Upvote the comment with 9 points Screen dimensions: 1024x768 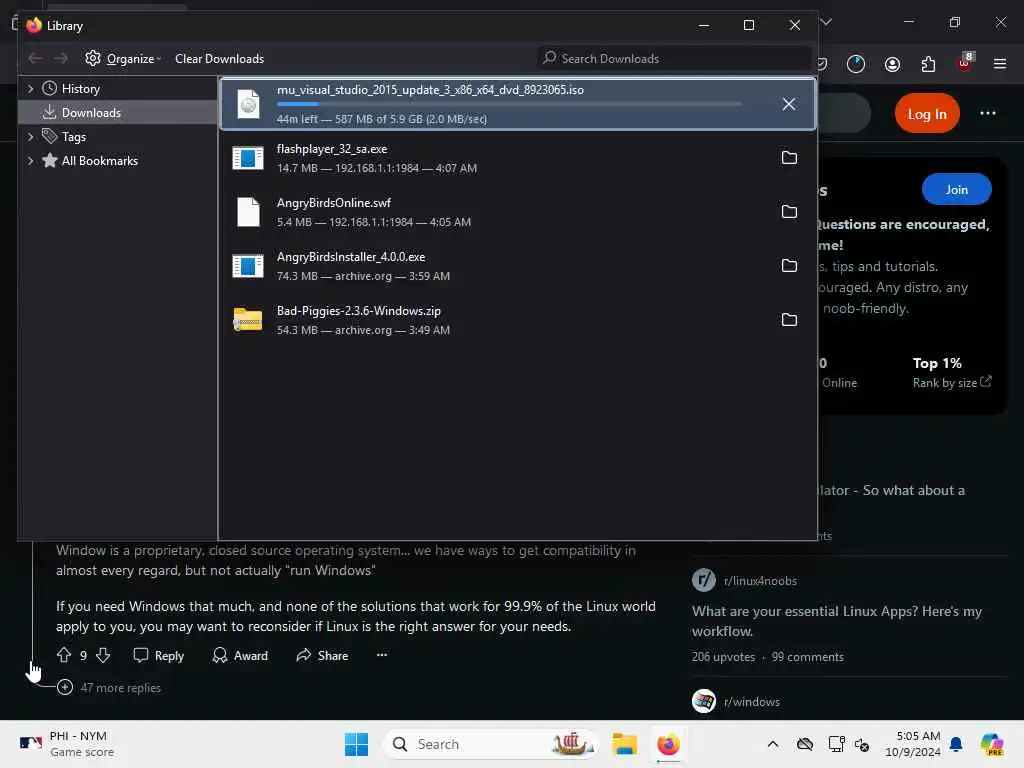pos(63,655)
